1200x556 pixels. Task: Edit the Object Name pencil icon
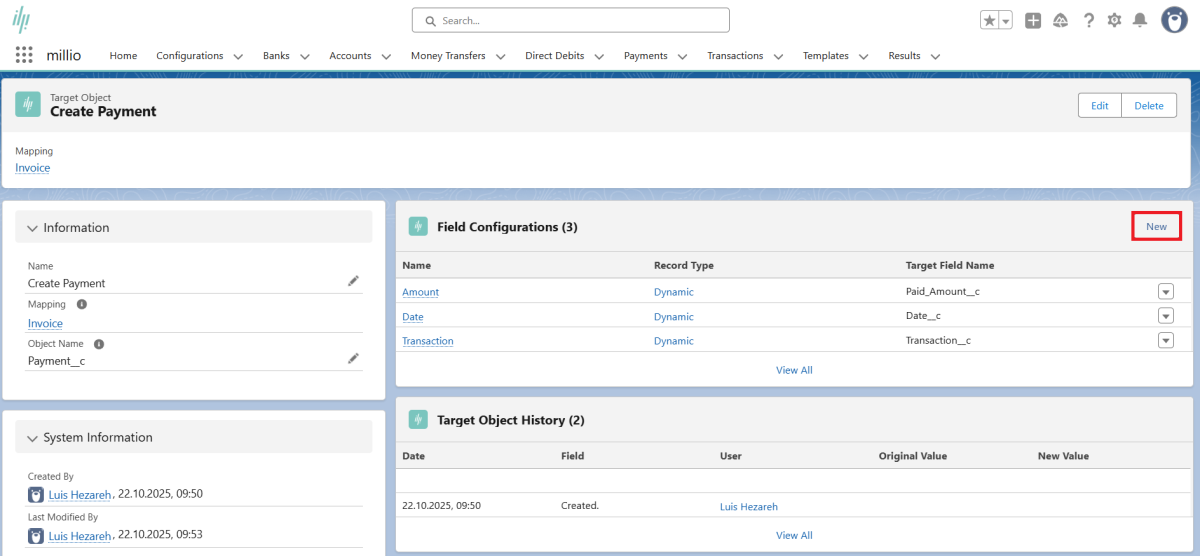pos(353,358)
